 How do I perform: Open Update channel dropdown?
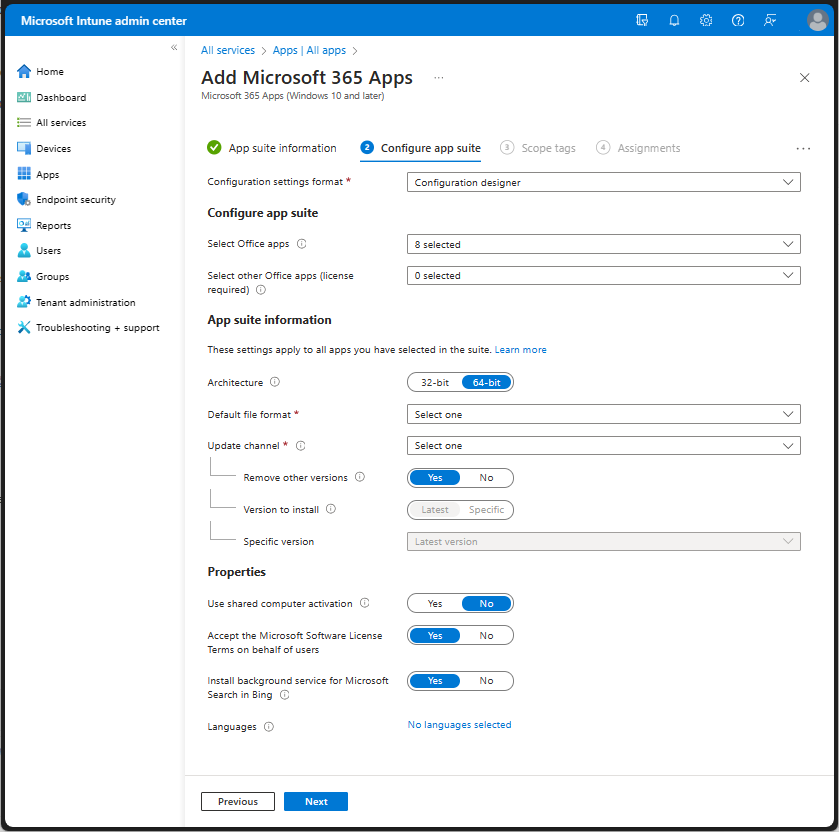pyautogui.click(x=604, y=446)
